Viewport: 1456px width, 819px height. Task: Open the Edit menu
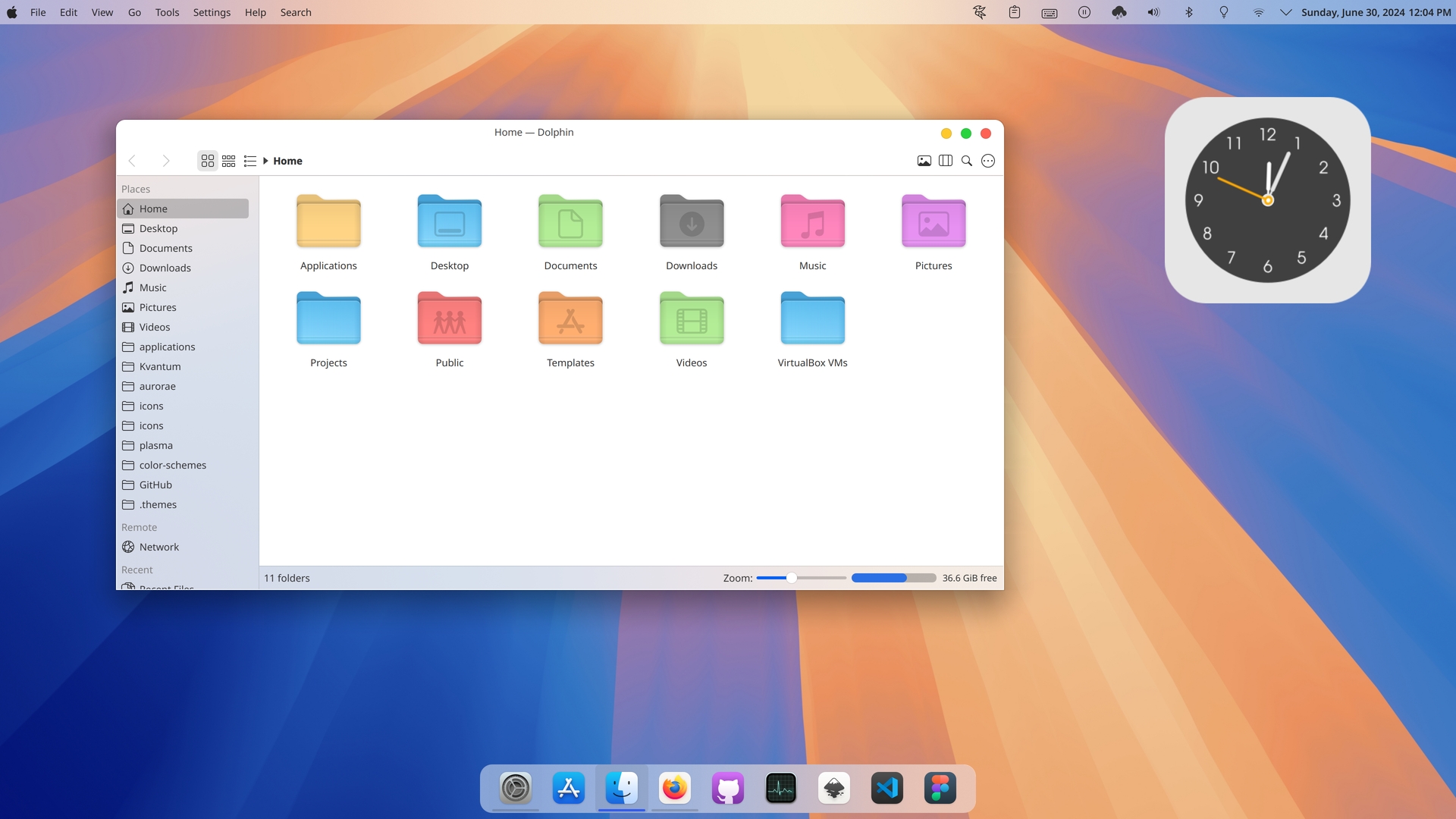pyautogui.click(x=68, y=12)
